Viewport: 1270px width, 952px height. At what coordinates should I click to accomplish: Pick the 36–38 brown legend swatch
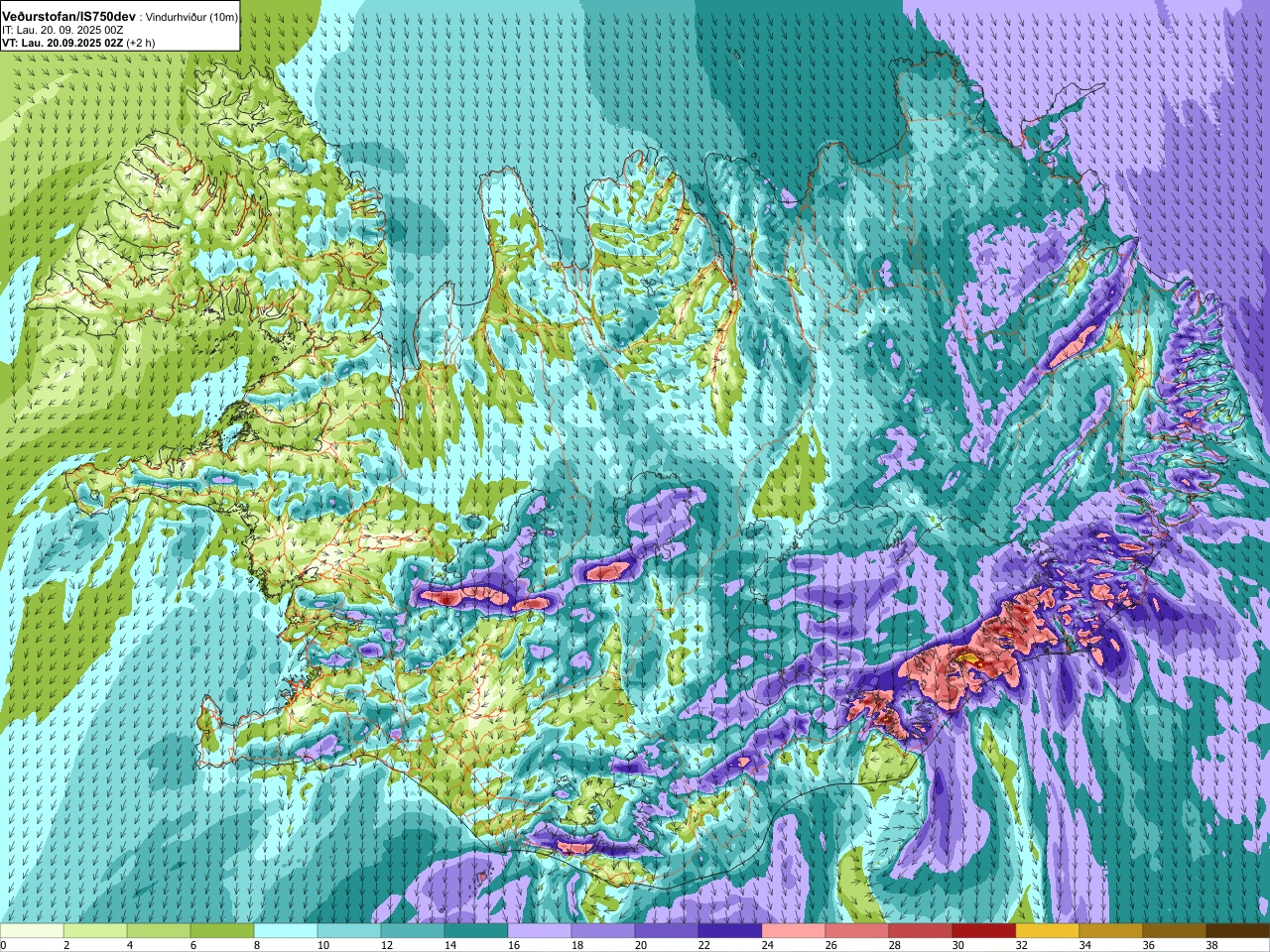click(x=1175, y=932)
